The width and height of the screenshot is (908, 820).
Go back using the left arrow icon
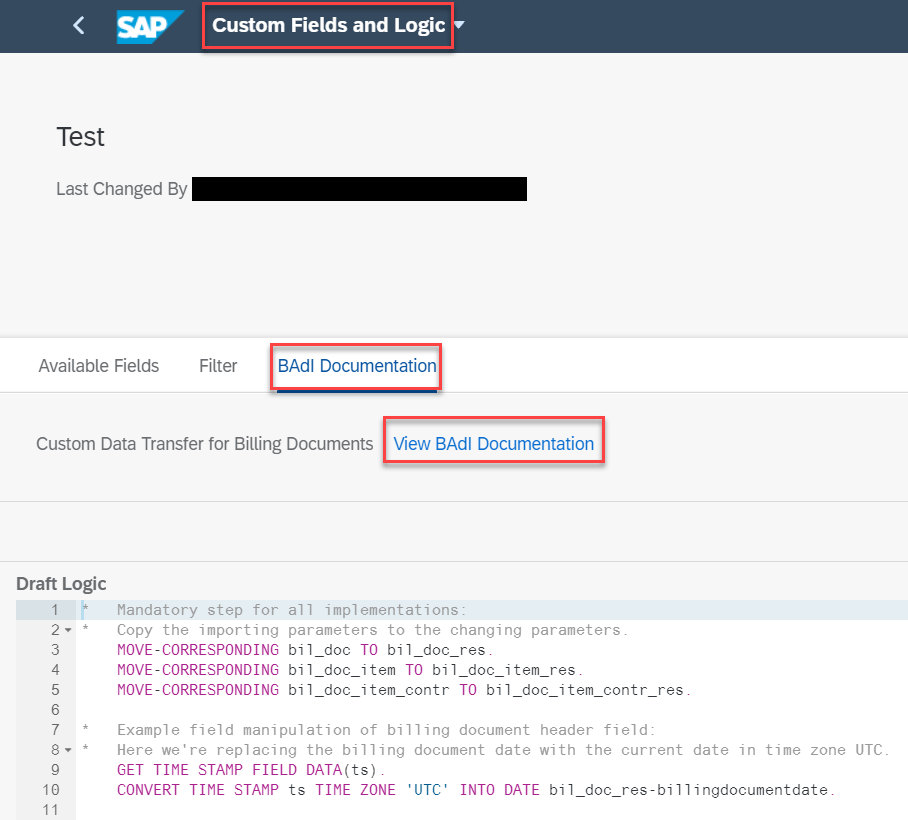coord(79,25)
